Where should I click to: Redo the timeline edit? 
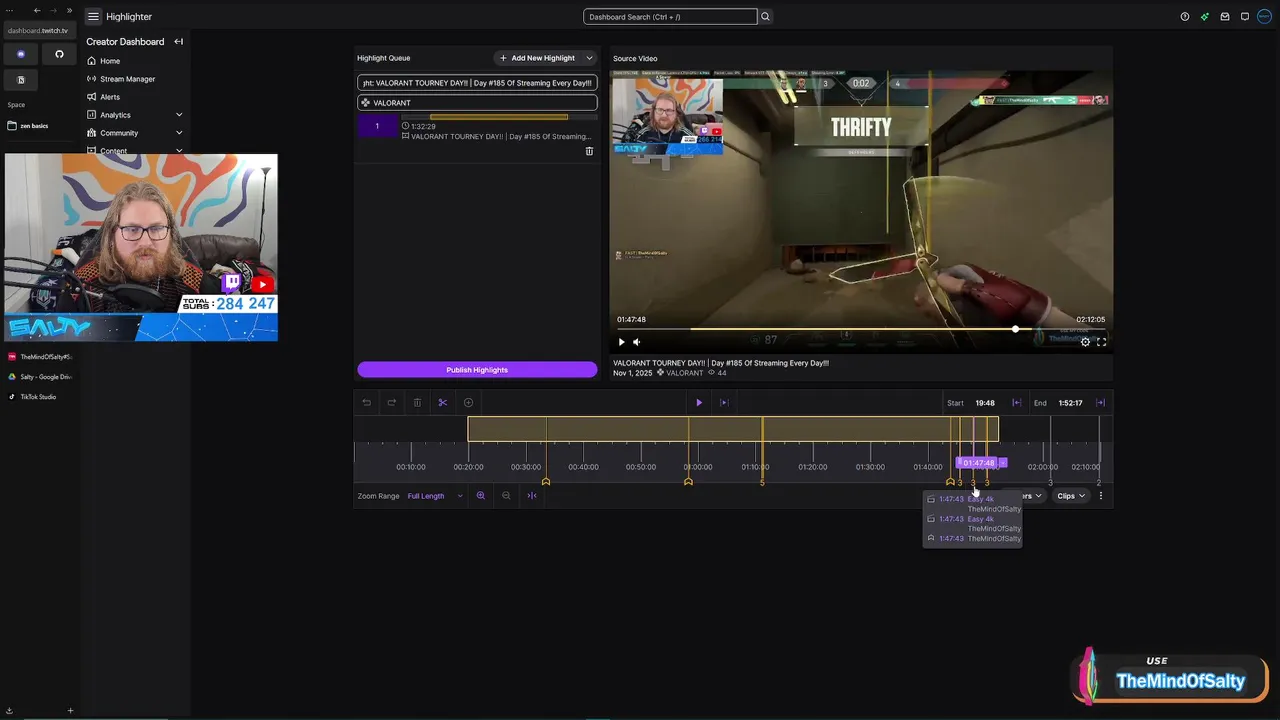[x=392, y=403]
